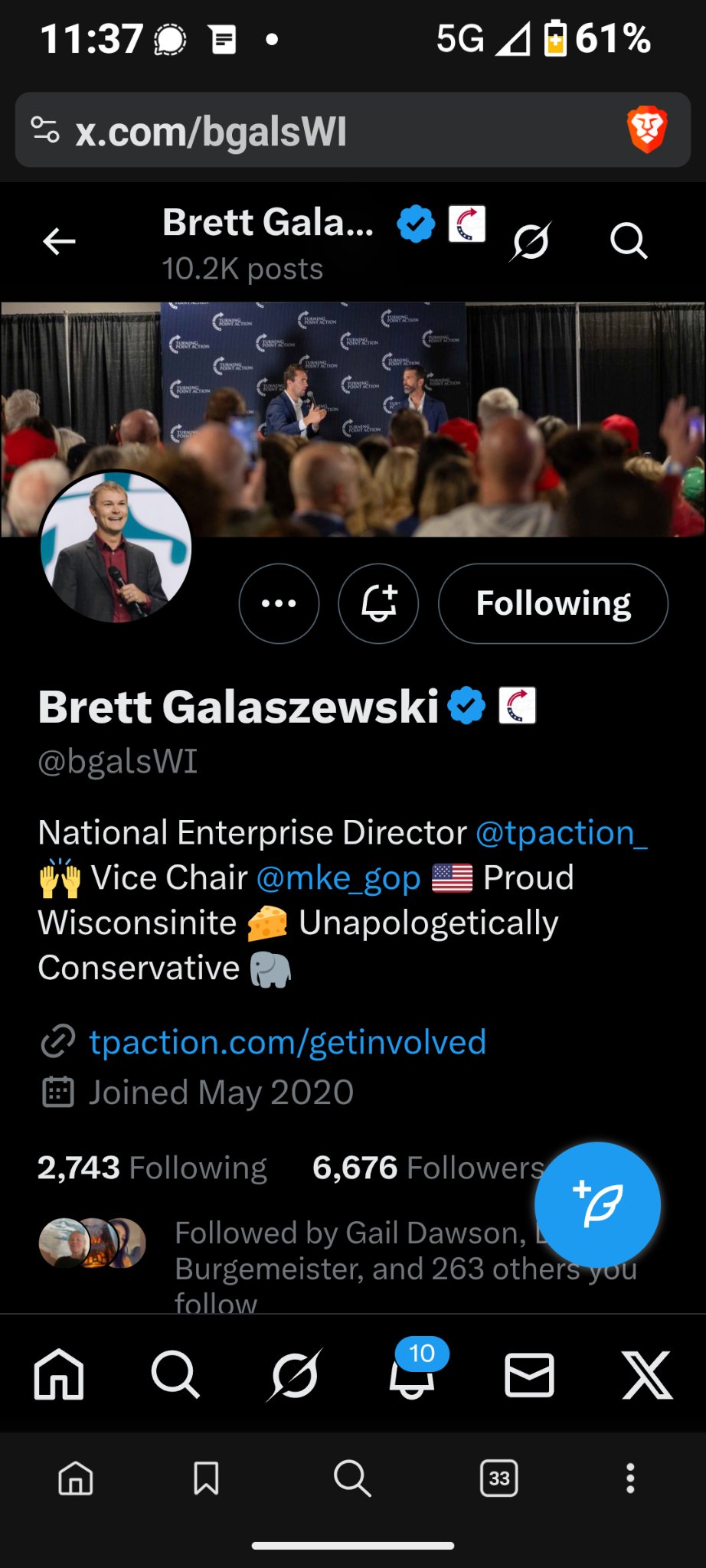
Task: Open the three-dot more options button
Action: point(279,603)
